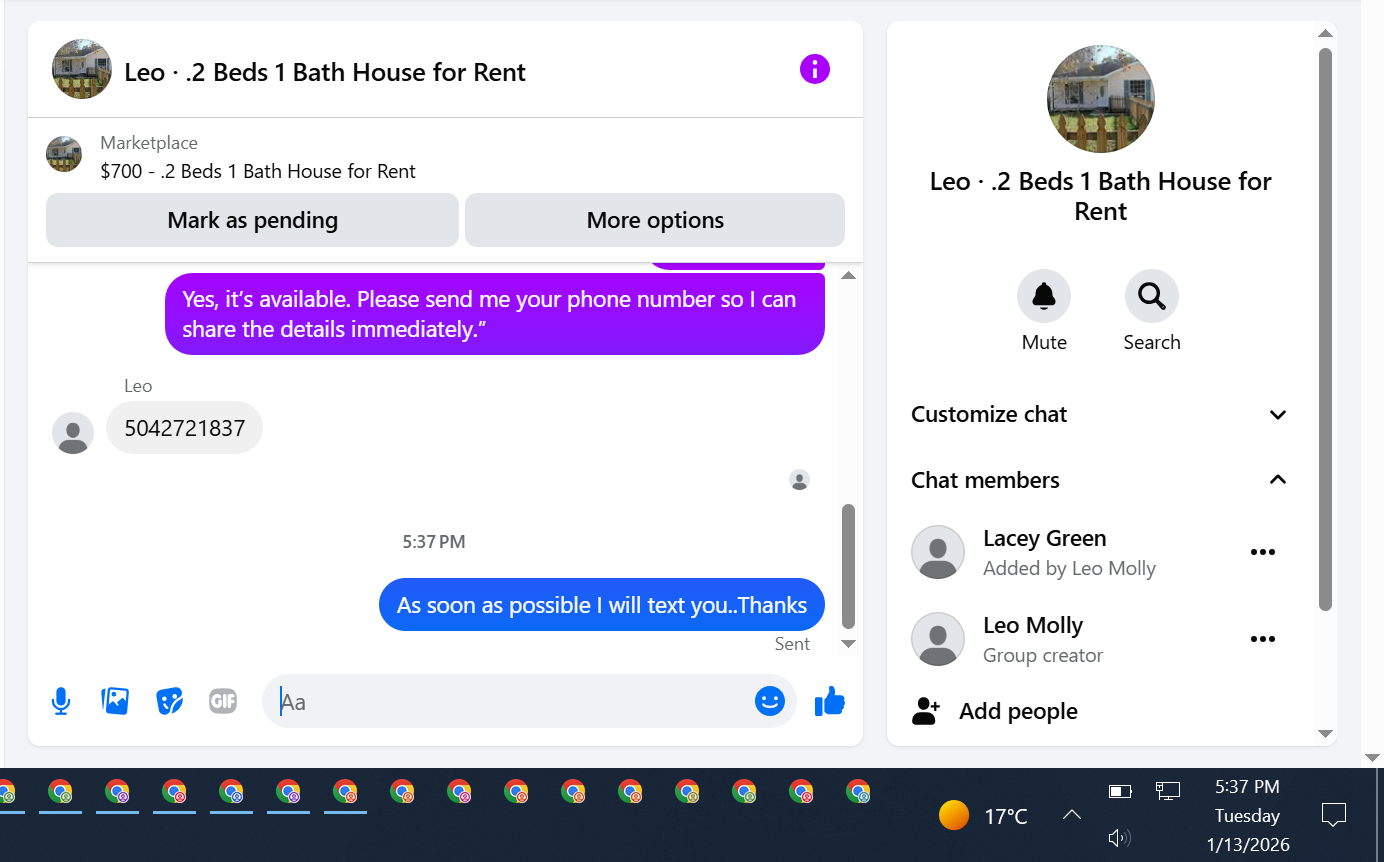1384x862 pixels.
Task: Send a thumbs-up like
Action: coord(830,701)
